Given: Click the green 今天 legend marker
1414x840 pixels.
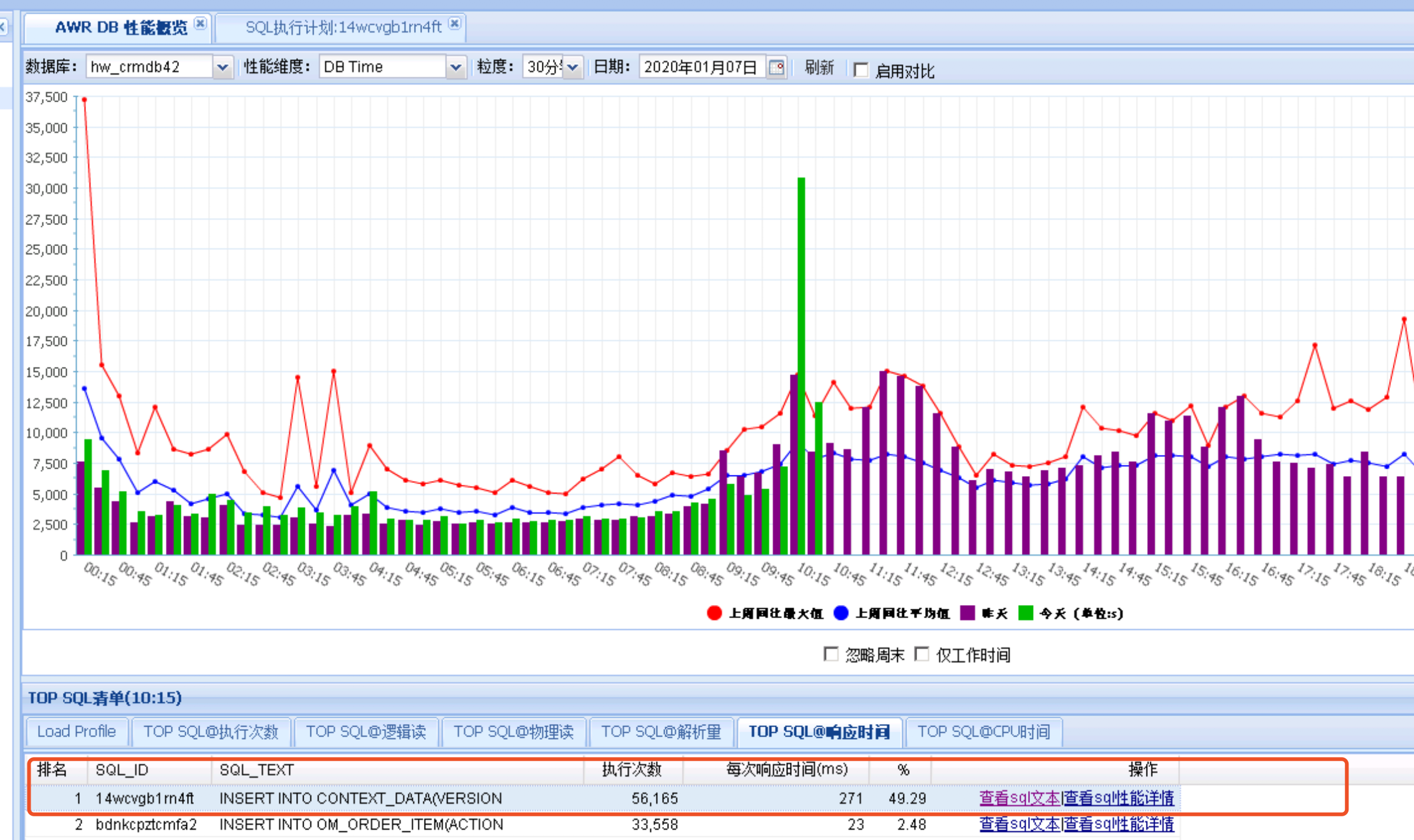Looking at the screenshot, I should coord(1026,613).
